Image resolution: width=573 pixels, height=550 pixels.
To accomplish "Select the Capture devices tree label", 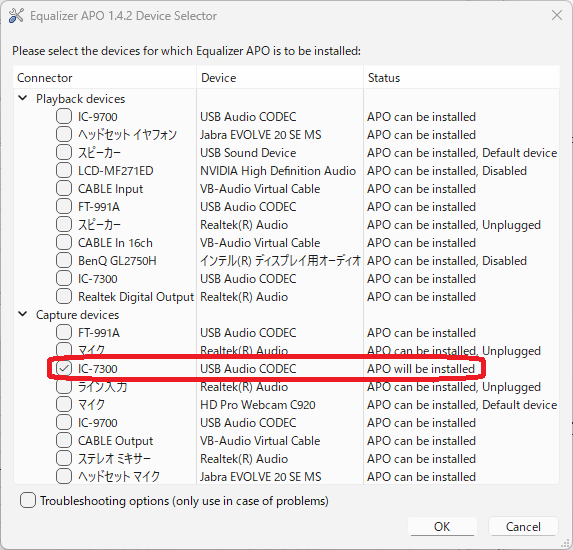I will pos(77,315).
